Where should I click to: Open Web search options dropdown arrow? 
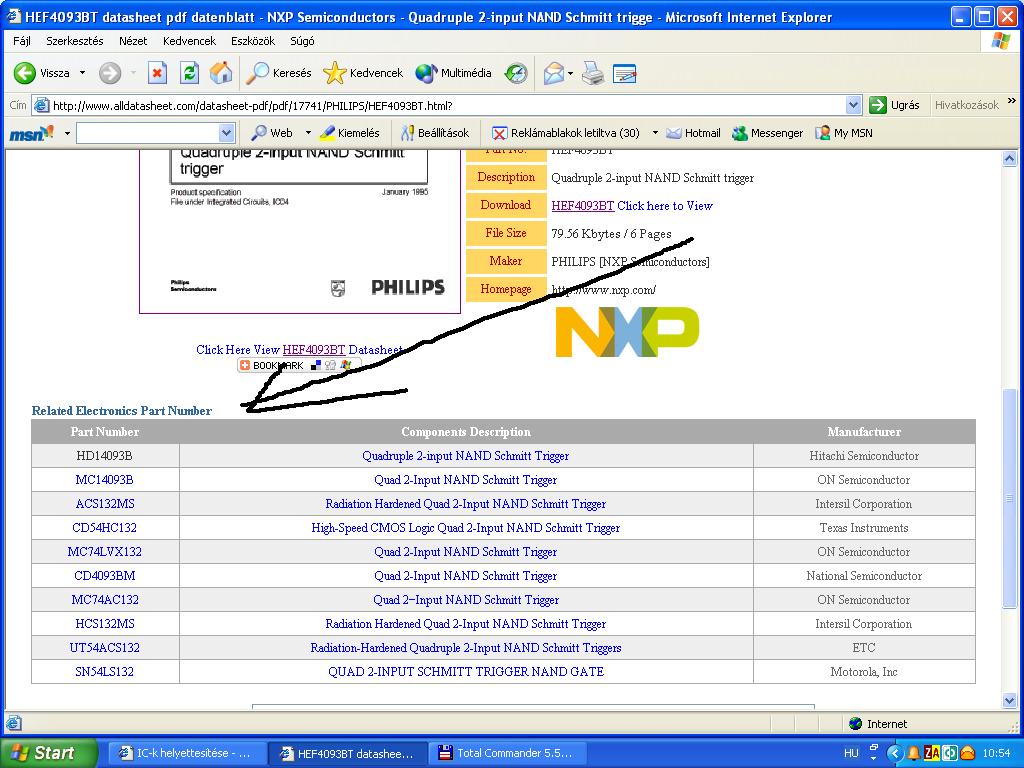pyautogui.click(x=308, y=133)
